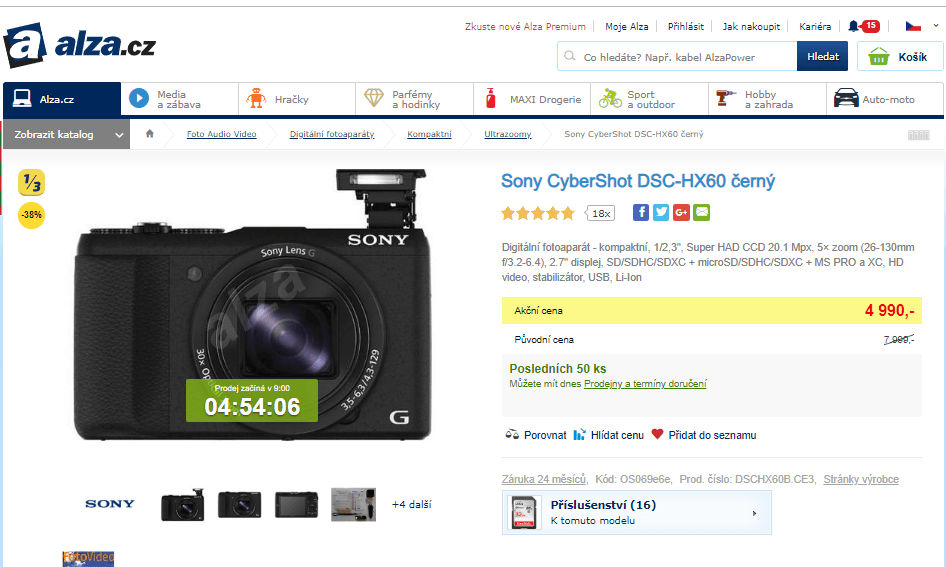Click the SD card accessory image
The height and width of the screenshot is (567, 946).
click(523, 513)
